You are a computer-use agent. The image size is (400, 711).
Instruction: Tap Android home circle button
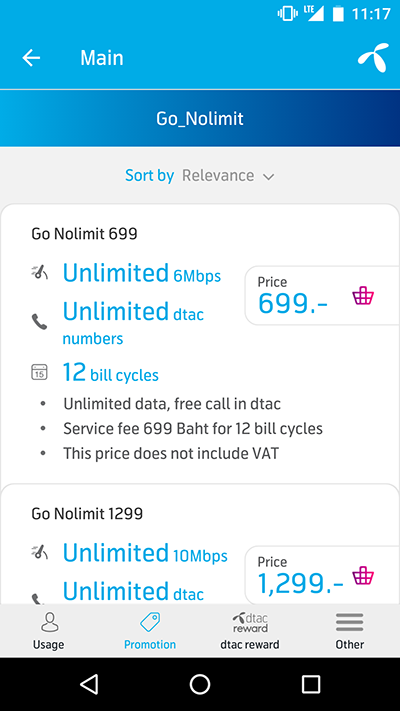click(x=200, y=684)
